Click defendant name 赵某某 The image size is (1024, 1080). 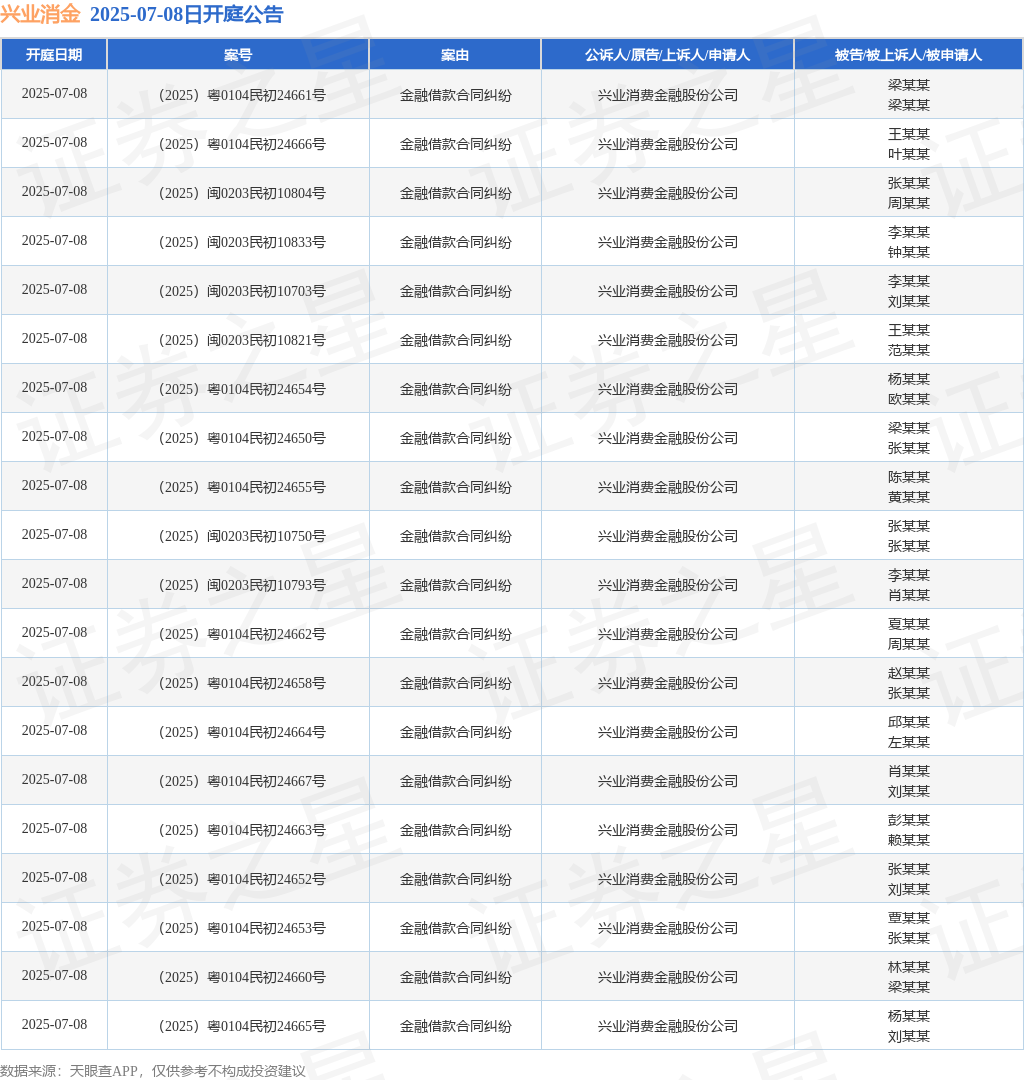pyautogui.click(x=908, y=672)
